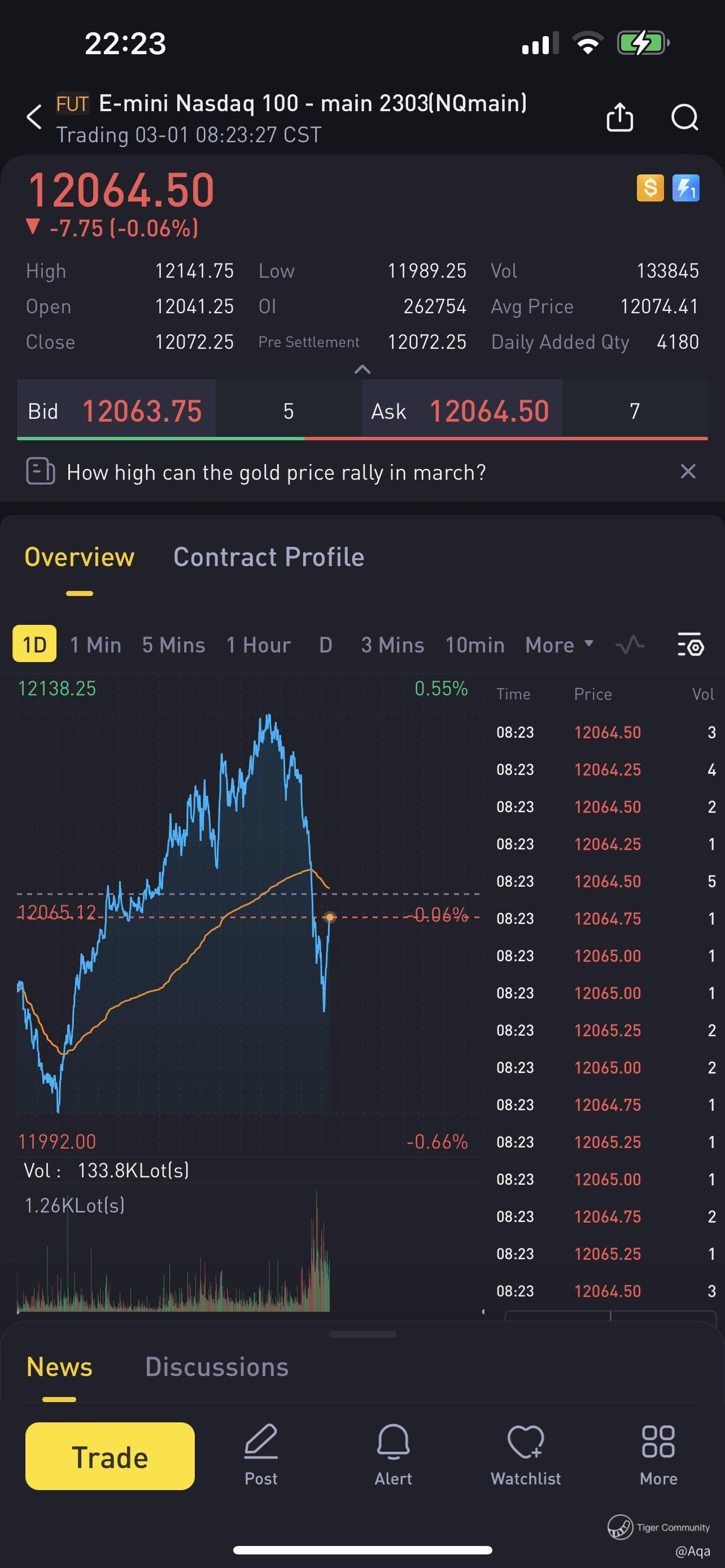Open the search magnifier icon

point(685,117)
